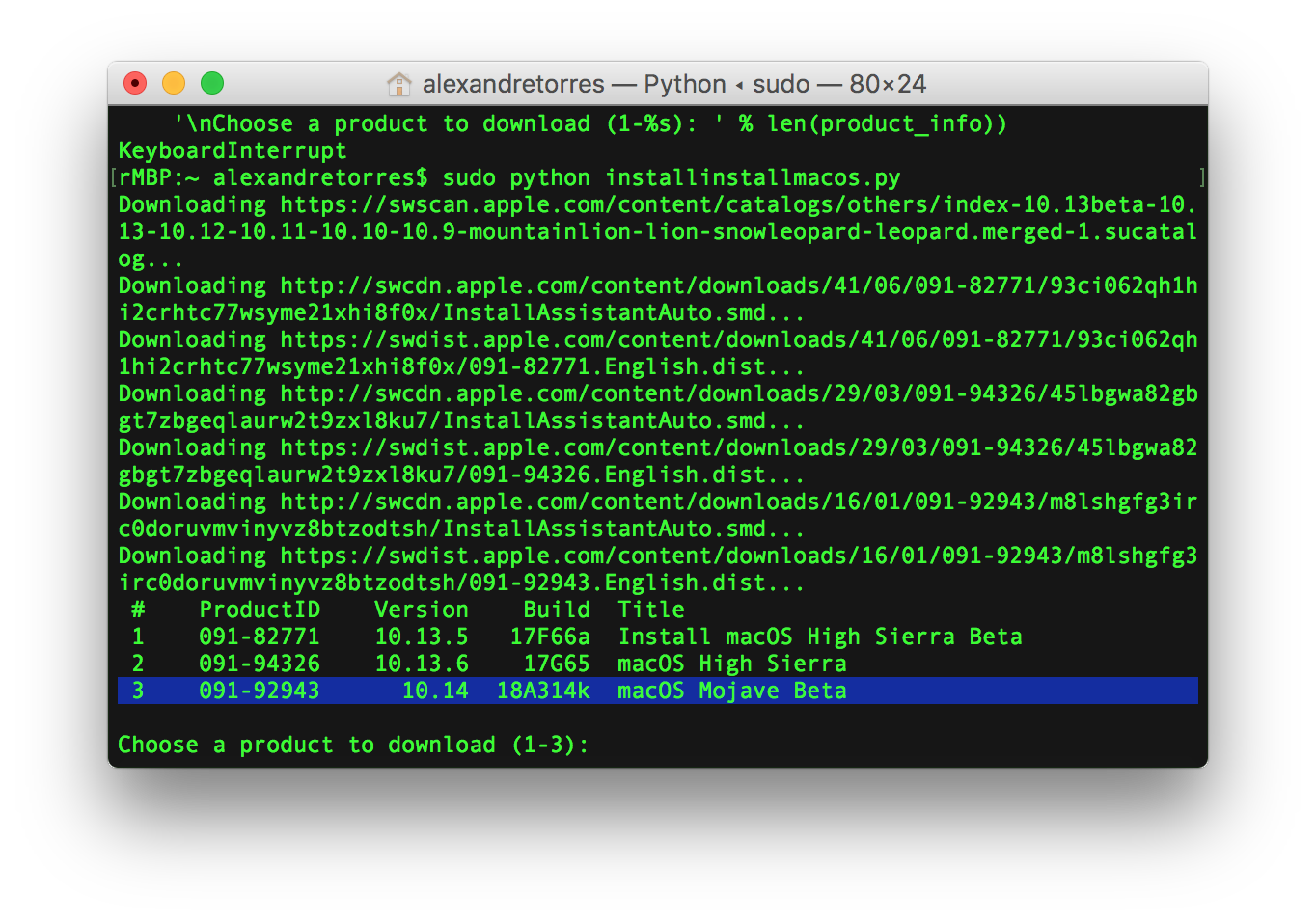1316x922 pixels.
Task: Click the "sudo python installinstallmacos.py" command
Action: click(x=672, y=177)
